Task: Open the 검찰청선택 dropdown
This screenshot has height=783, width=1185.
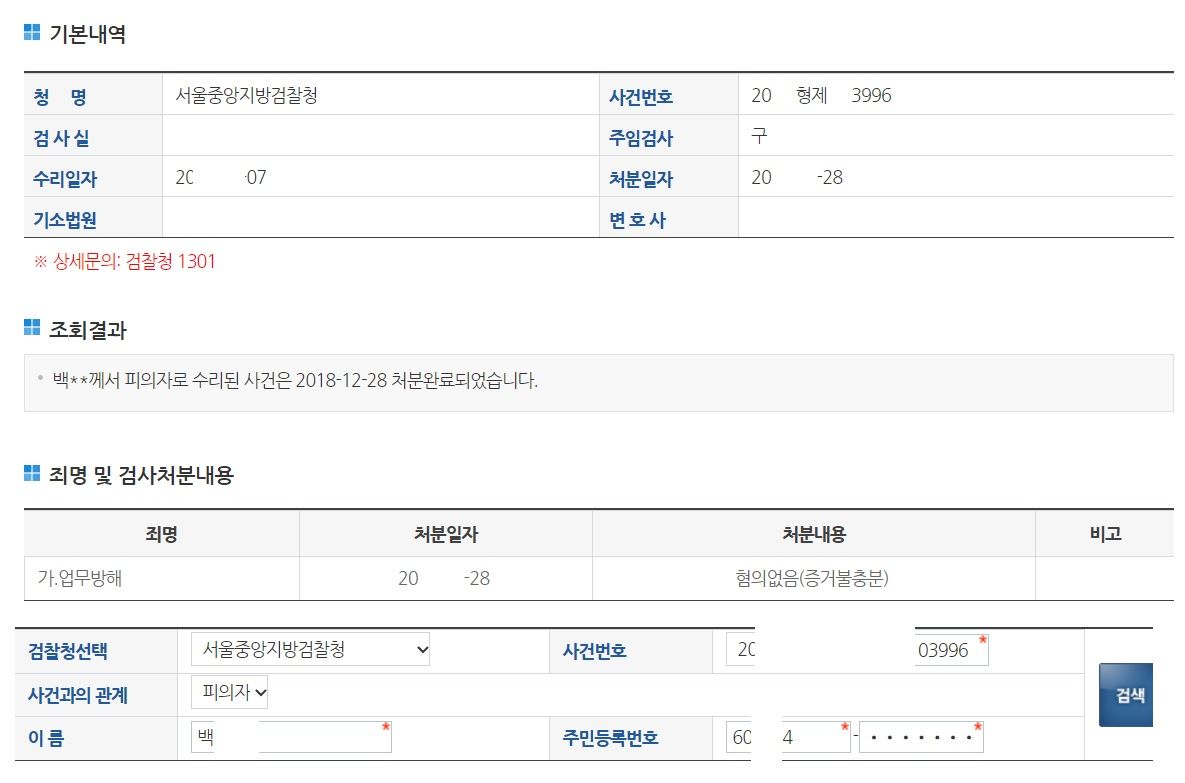Action: [x=311, y=650]
